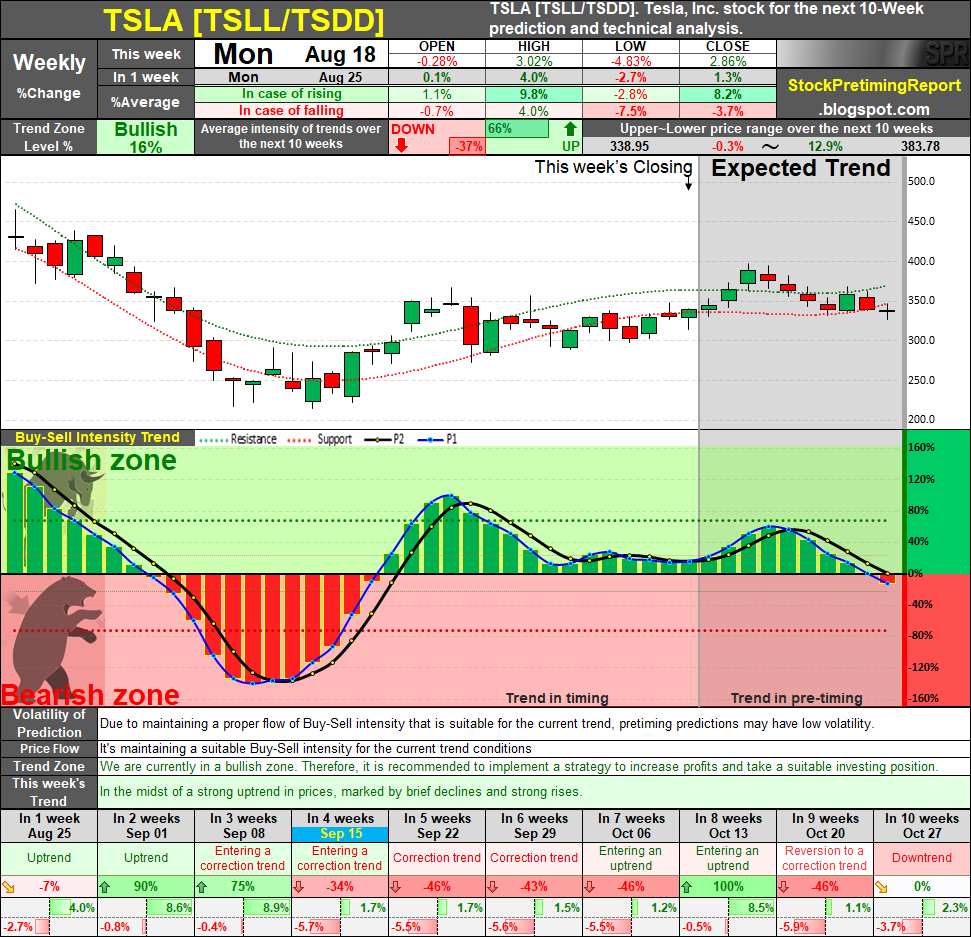Click the 8.6% green bar under Sep 01
The image size is (971, 937).
pyautogui.click(x=170, y=908)
